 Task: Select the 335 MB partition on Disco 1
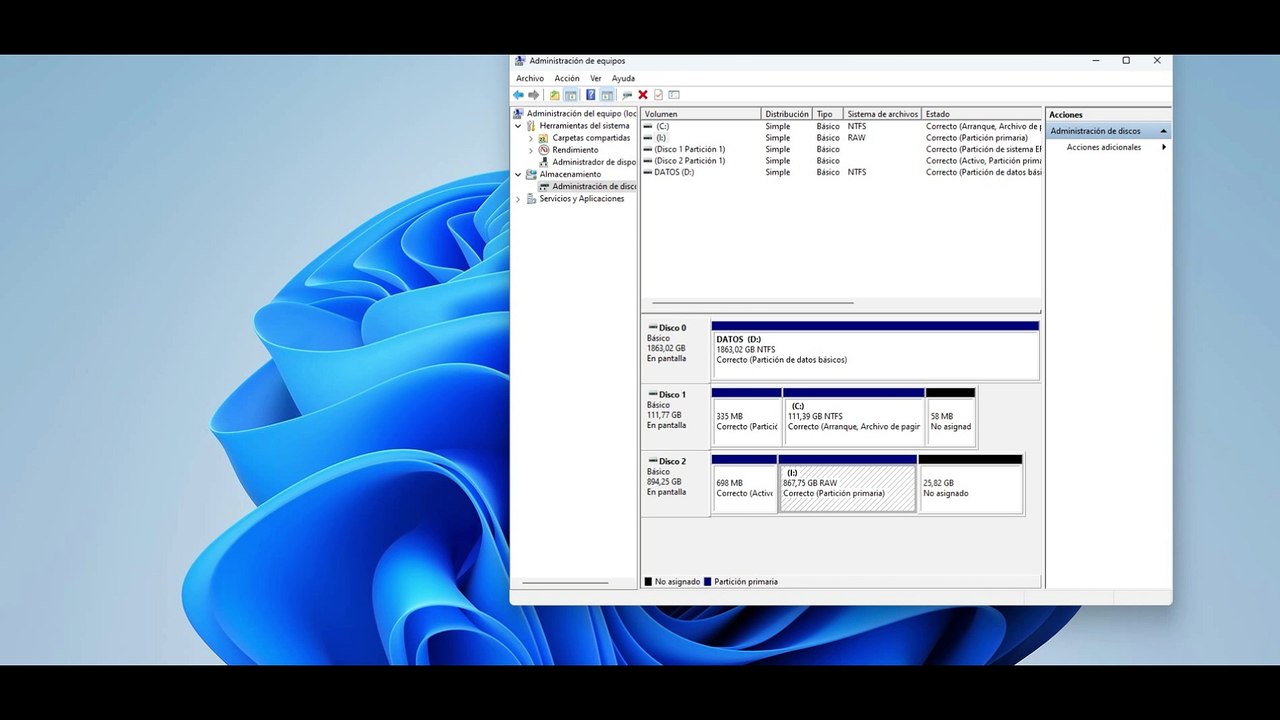coord(746,417)
